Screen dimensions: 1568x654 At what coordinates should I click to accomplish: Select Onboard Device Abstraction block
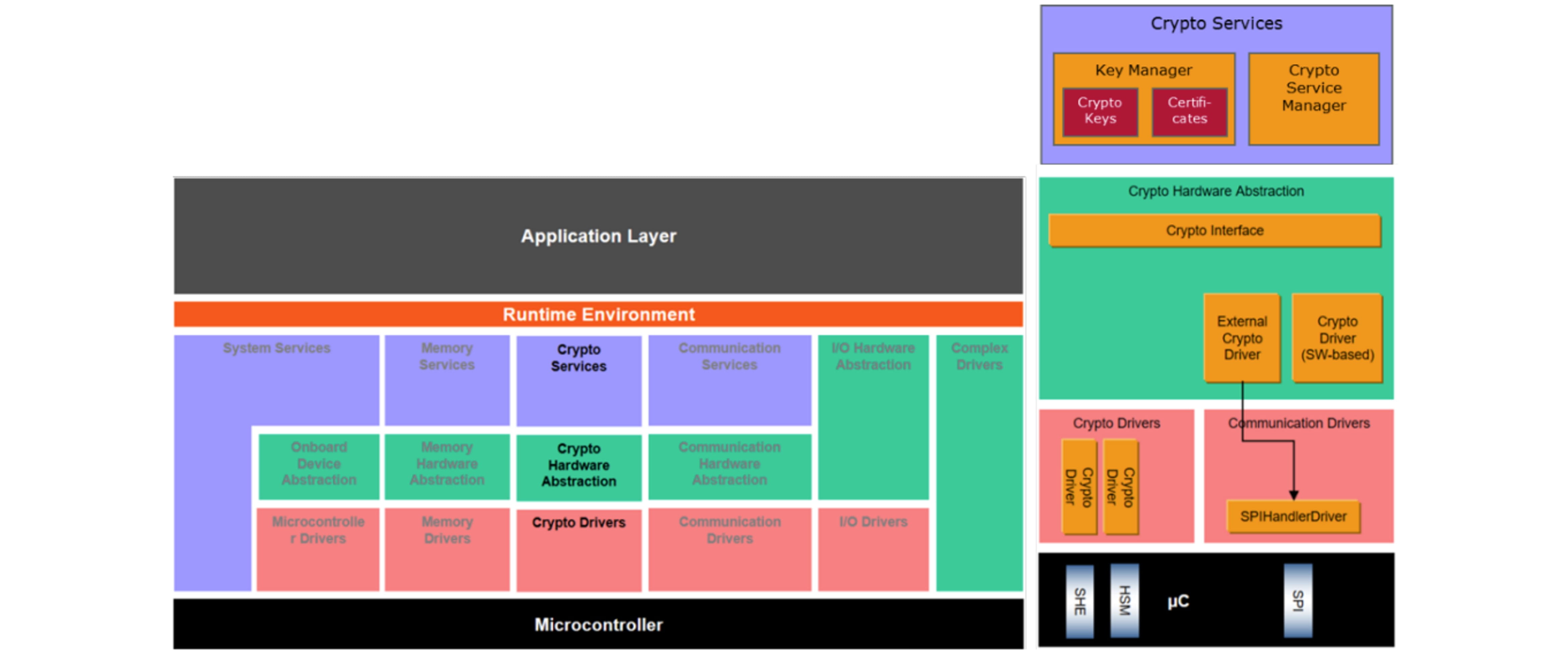click(x=318, y=467)
